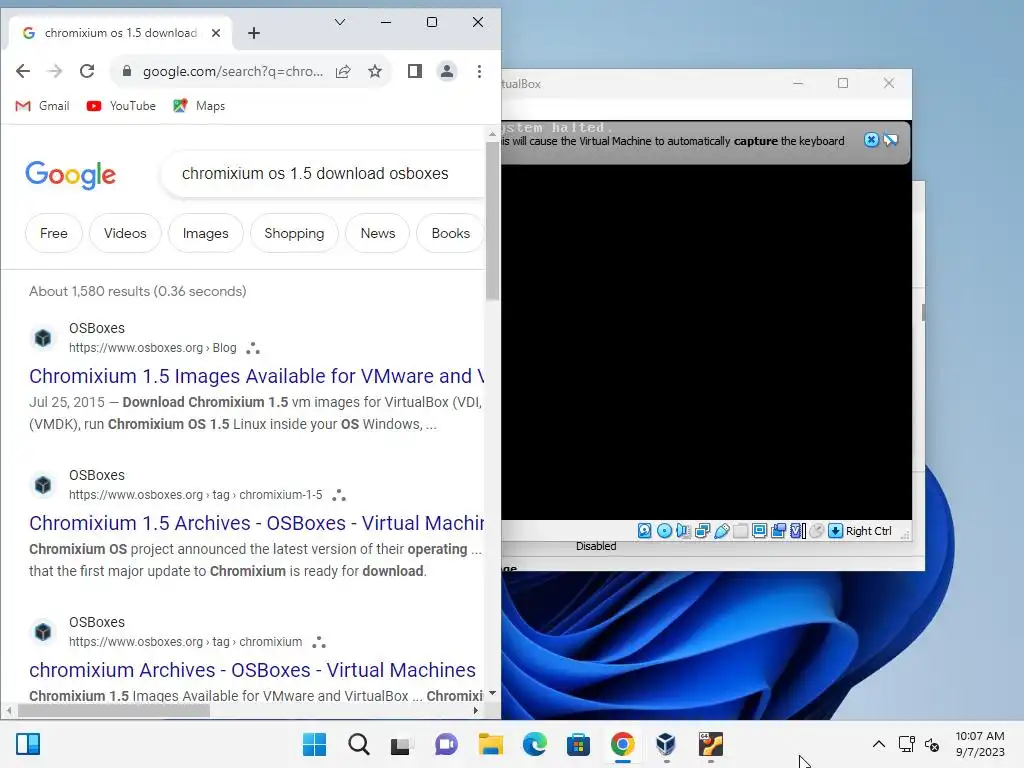Click the VirtualBox mouse integration icon
1024x768 pixels.
816,531
